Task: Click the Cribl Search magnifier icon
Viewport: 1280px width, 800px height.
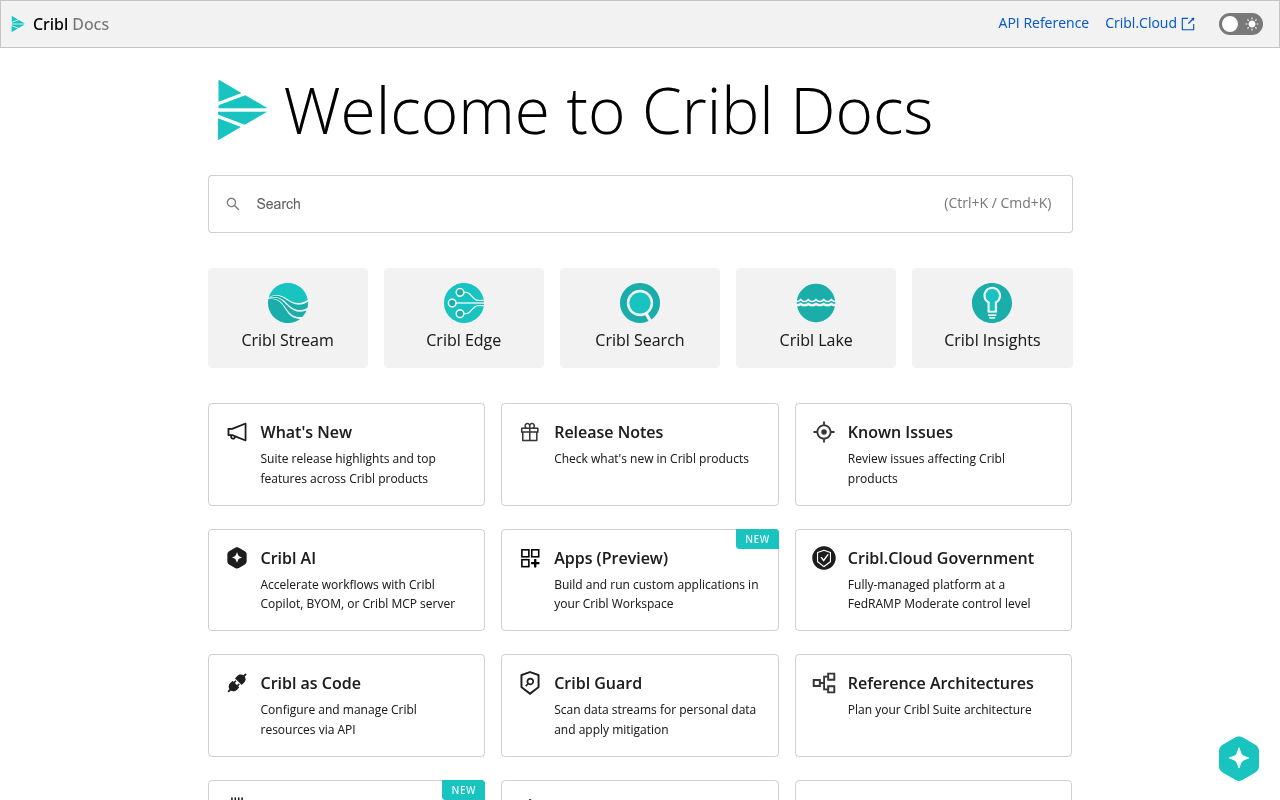Action: [x=640, y=303]
